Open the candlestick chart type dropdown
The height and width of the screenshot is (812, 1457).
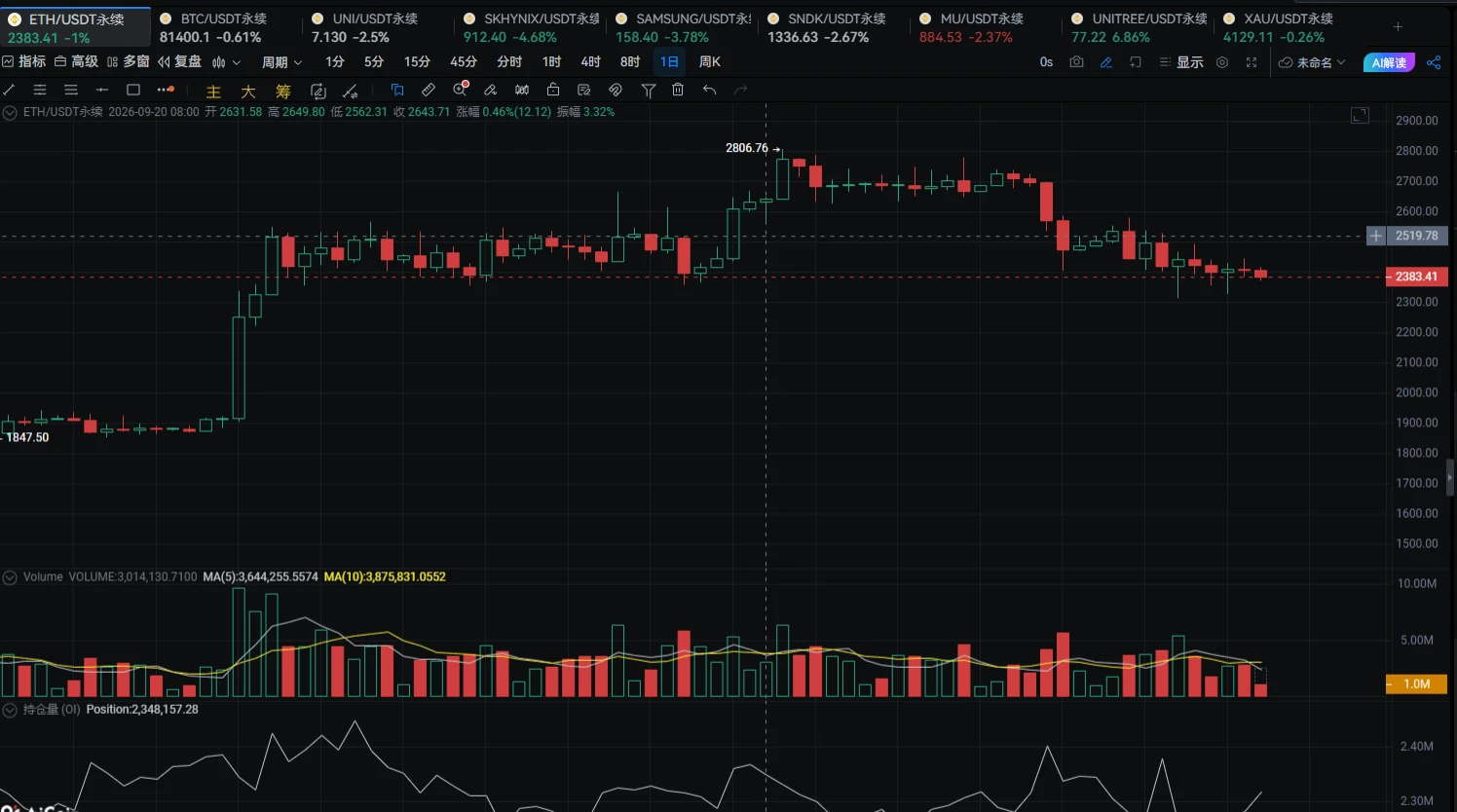(225, 62)
